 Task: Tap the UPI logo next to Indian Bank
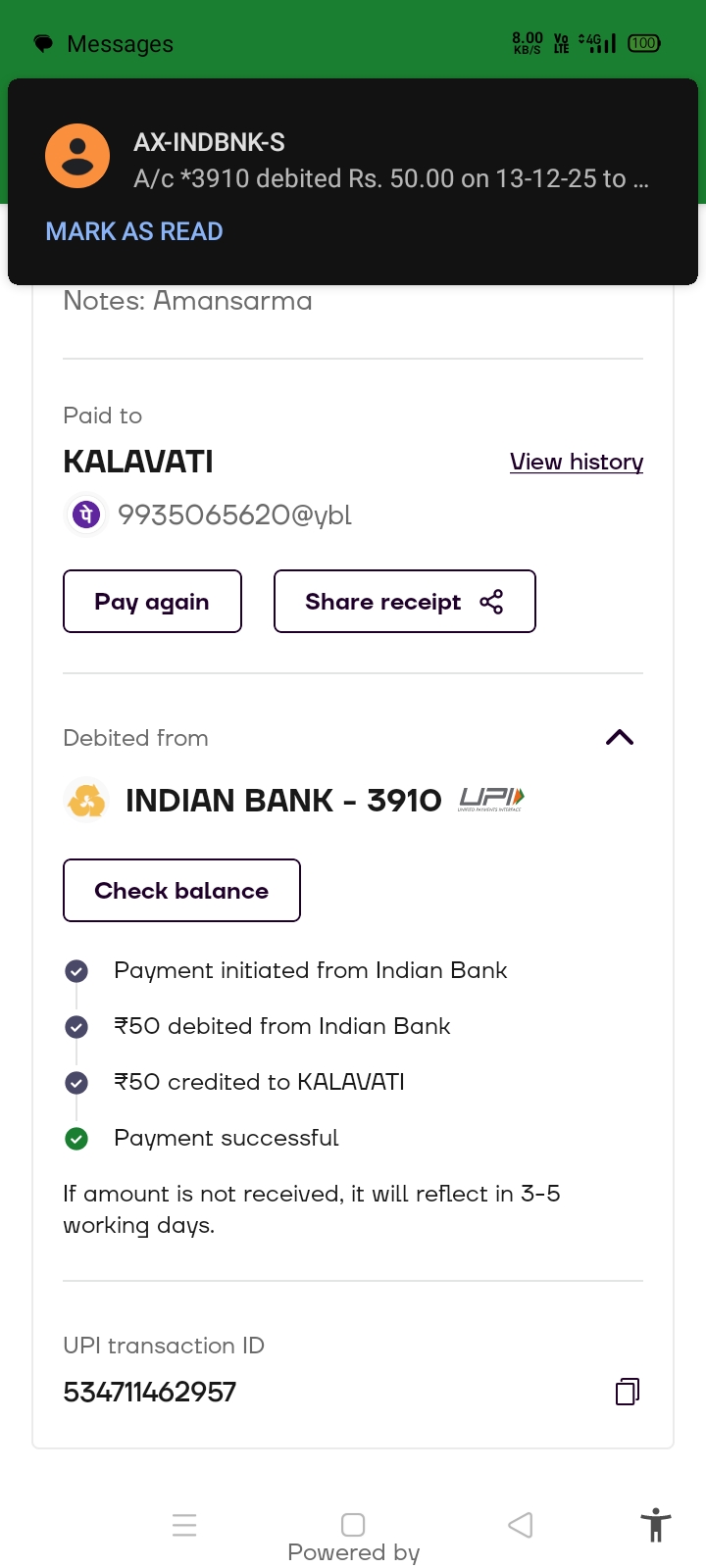point(491,801)
